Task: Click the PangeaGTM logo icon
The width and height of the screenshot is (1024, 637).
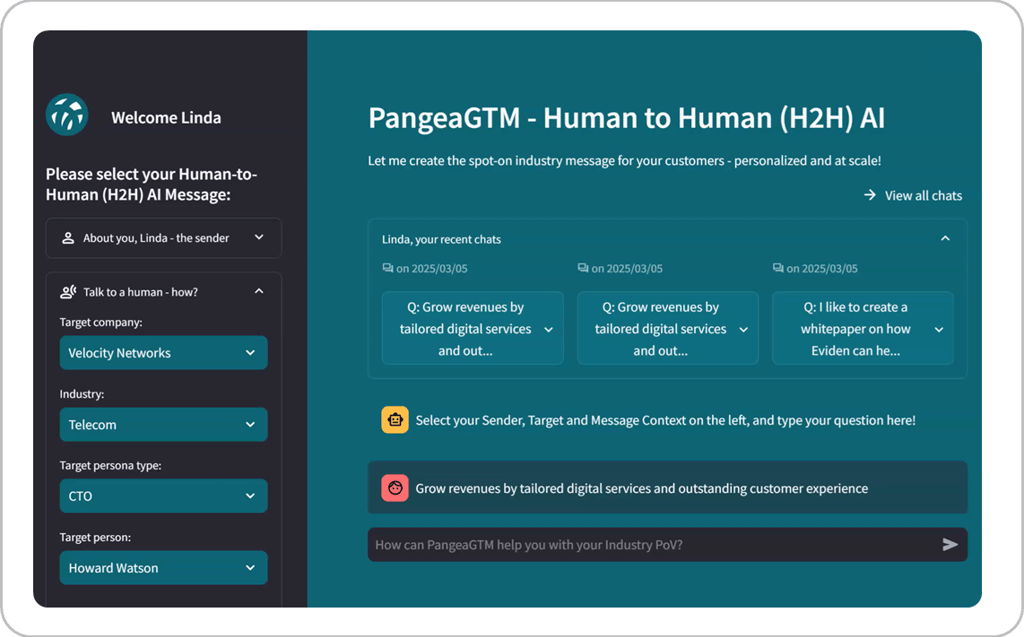Action: coord(67,115)
